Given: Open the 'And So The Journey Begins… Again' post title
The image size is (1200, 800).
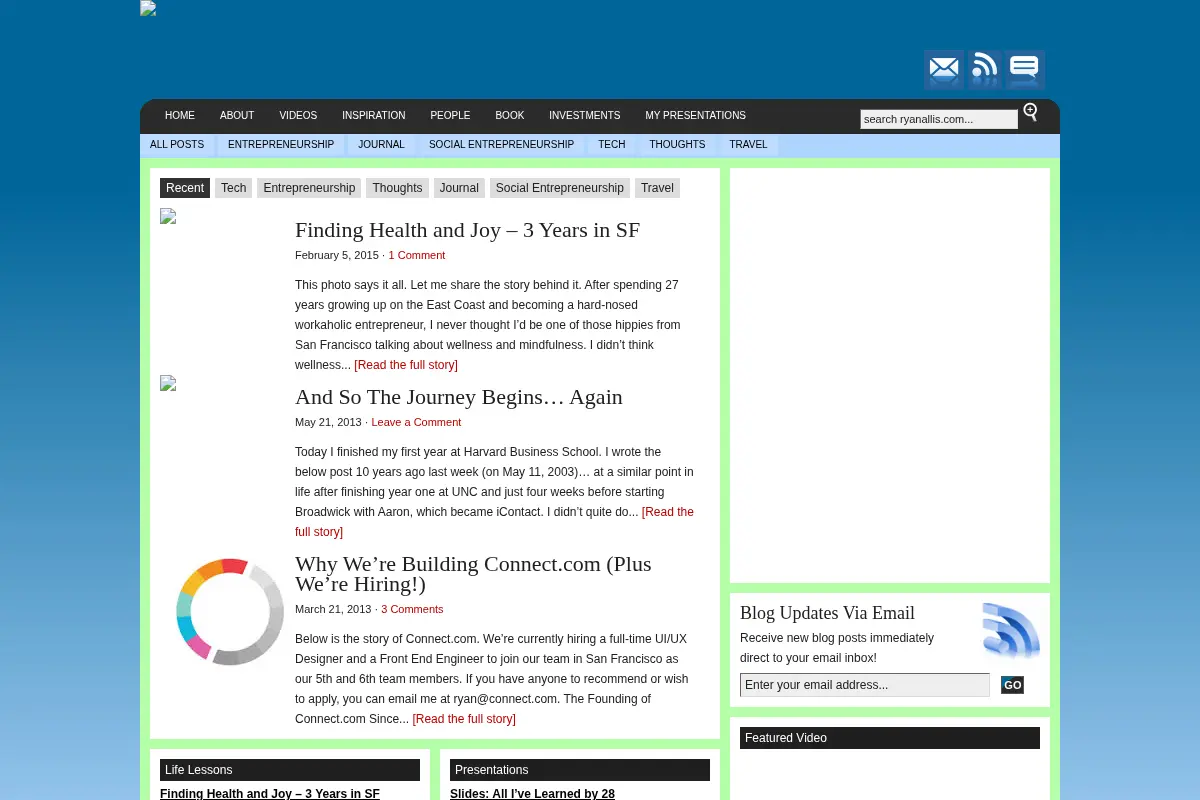Looking at the screenshot, I should pyautogui.click(x=458, y=397).
